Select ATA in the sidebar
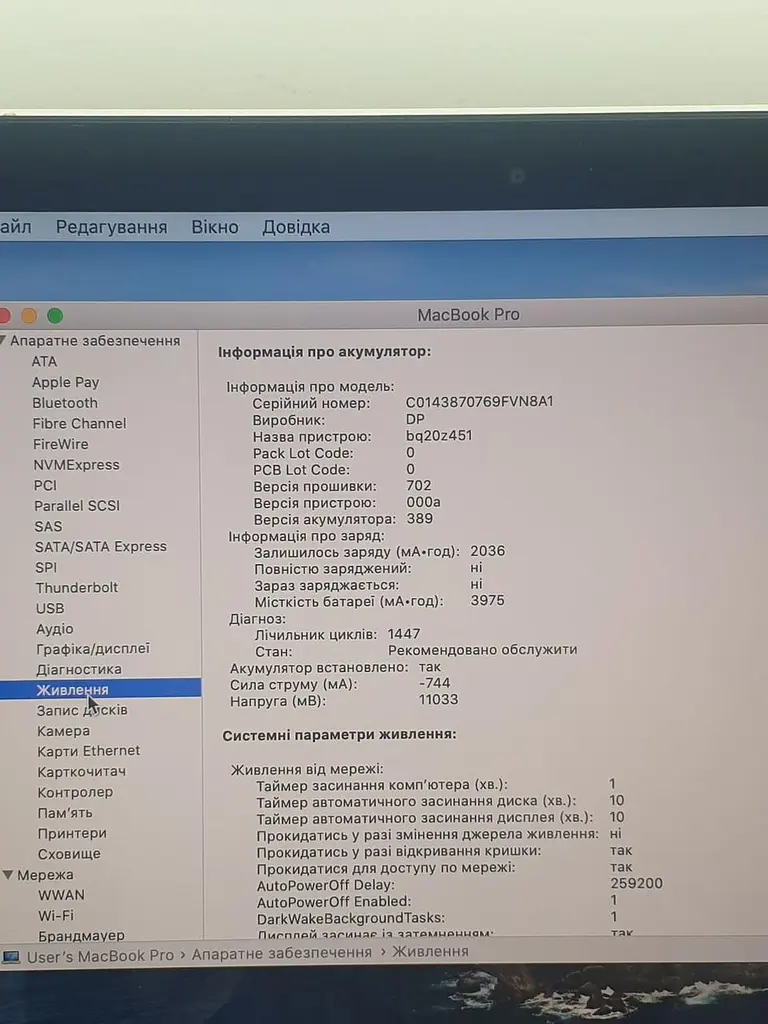The width and height of the screenshot is (768, 1024). [44, 361]
